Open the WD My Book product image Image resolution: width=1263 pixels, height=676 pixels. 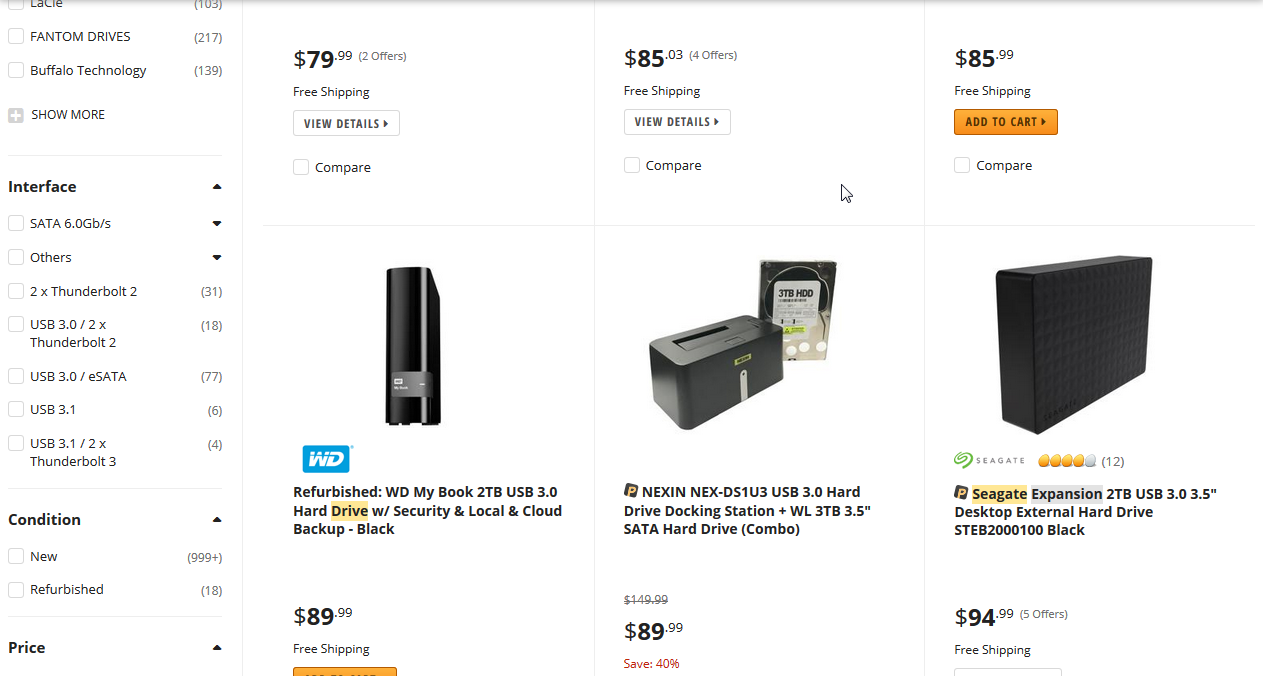point(413,346)
